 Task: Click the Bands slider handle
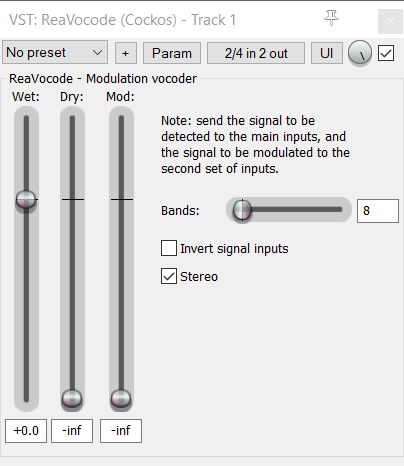pos(242,210)
